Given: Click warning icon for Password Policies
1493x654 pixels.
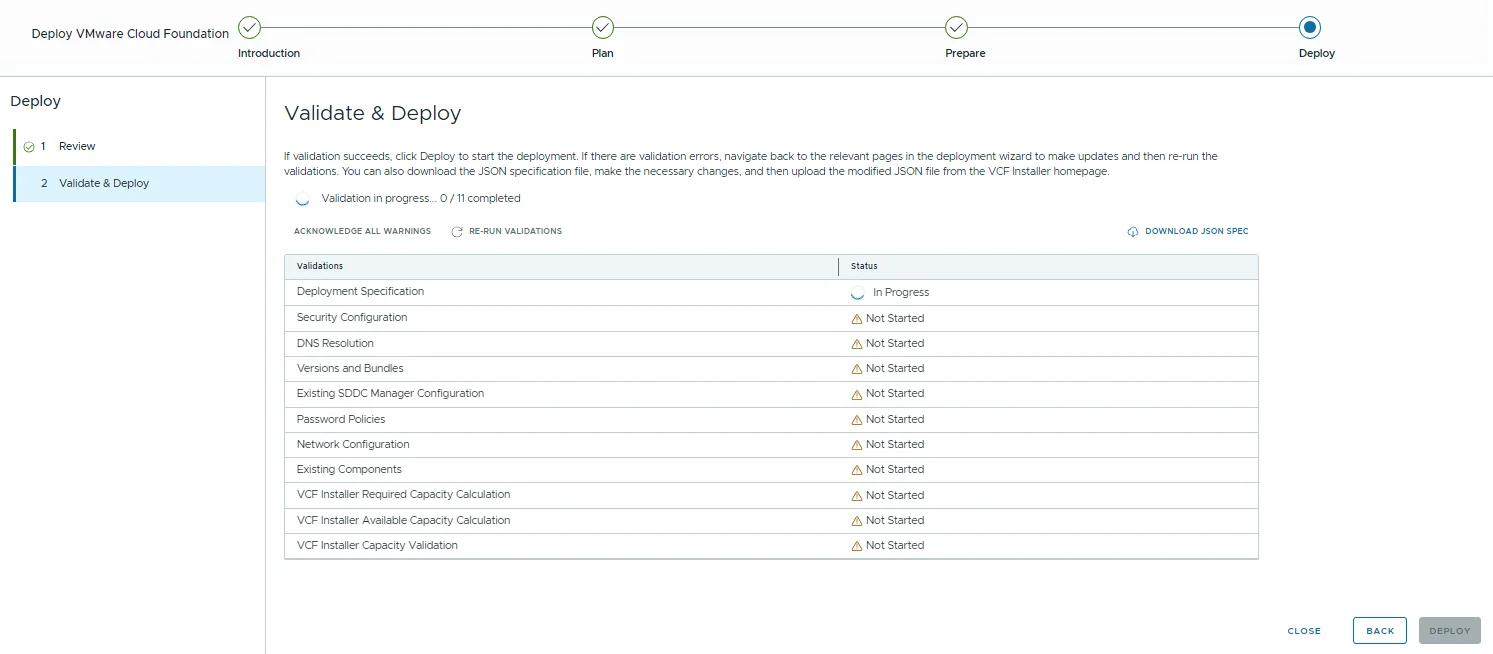Looking at the screenshot, I should tap(856, 420).
